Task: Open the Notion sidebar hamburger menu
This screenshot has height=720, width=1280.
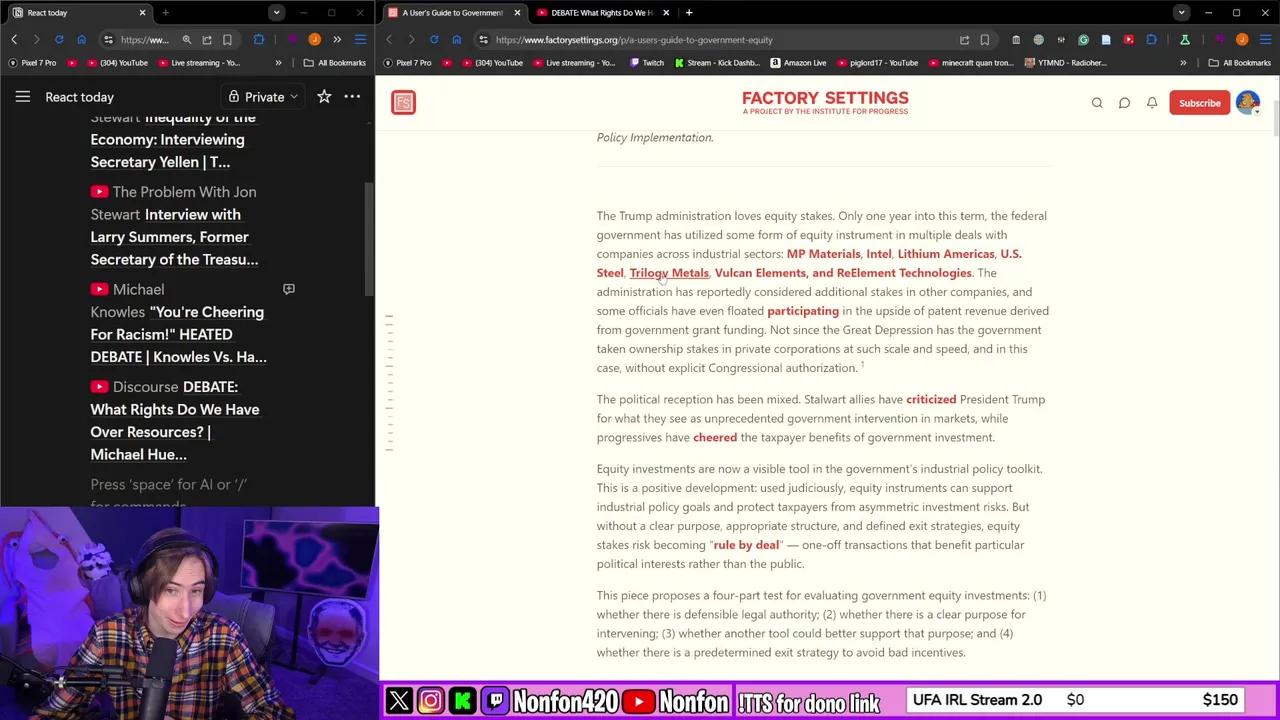Action: tap(22, 97)
